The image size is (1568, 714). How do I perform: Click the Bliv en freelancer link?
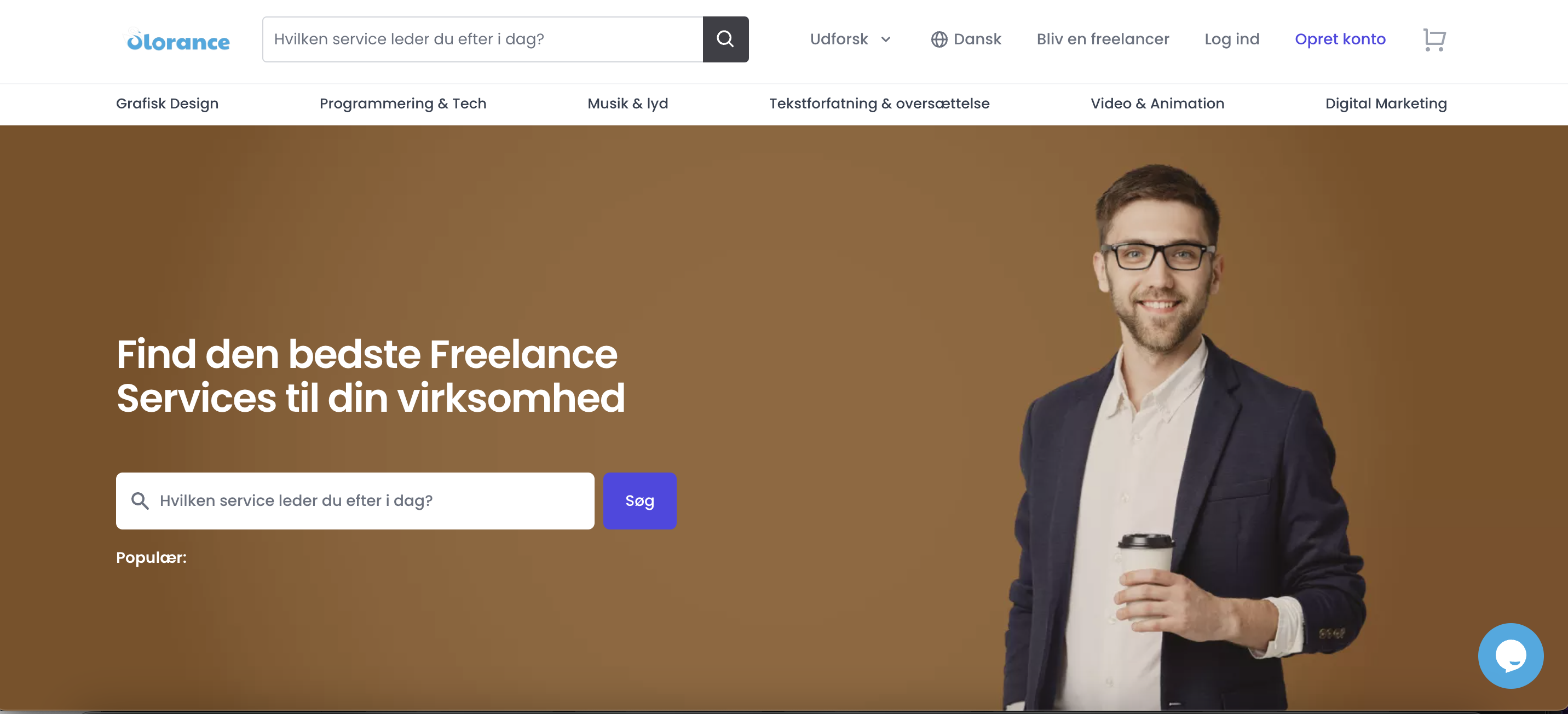click(x=1102, y=39)
